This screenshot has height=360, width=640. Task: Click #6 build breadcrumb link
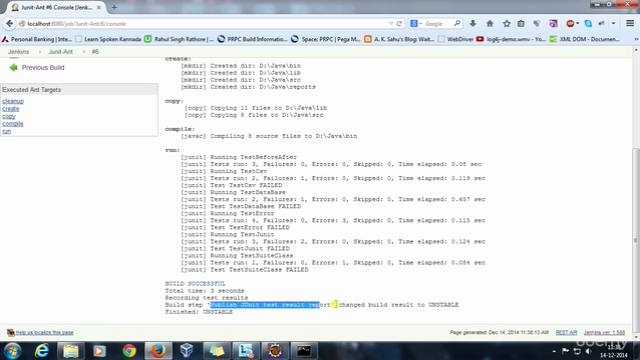pyautogui.click(x=95, y=52)
